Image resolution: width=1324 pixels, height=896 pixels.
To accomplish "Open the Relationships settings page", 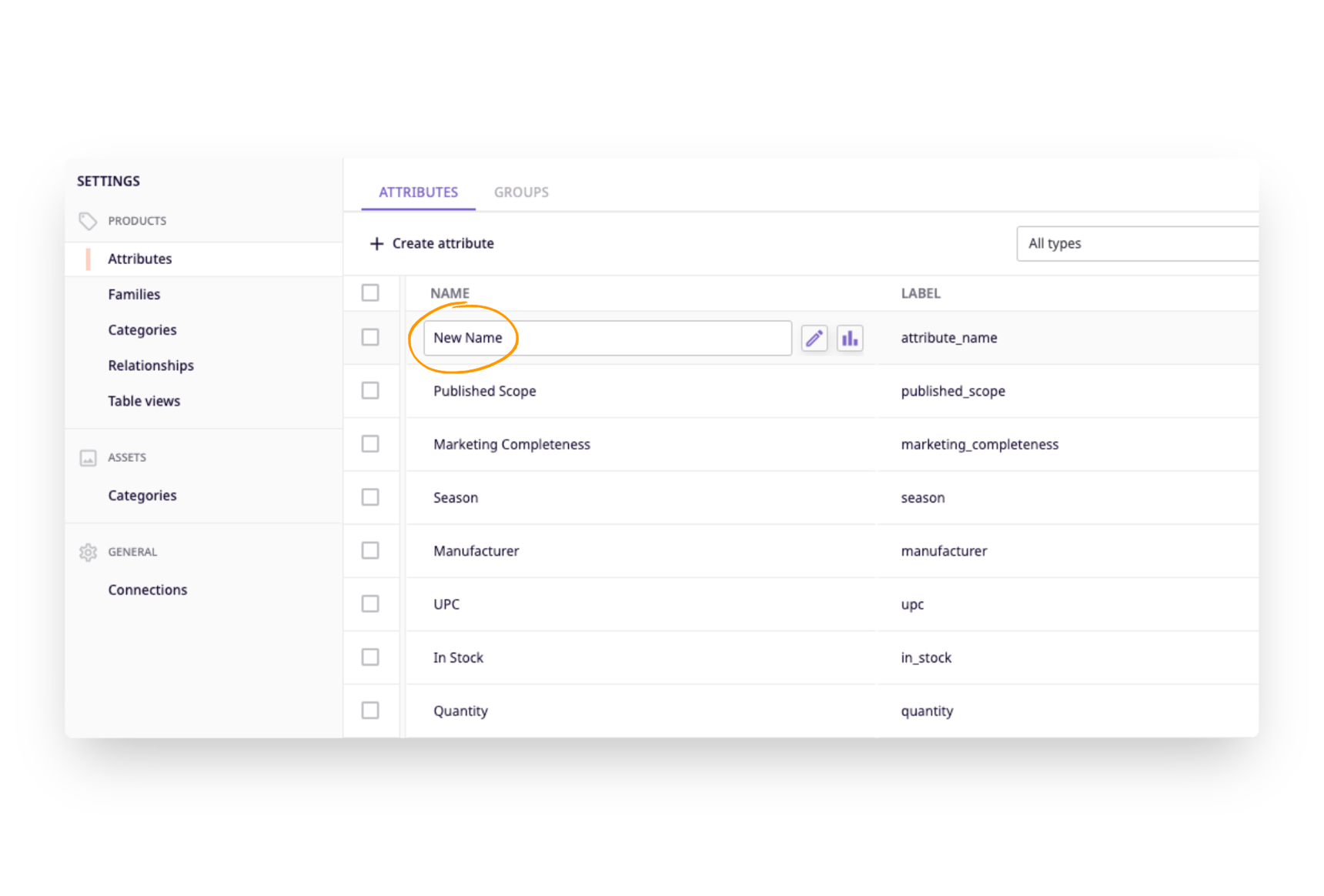I will [x=151, y=365].
